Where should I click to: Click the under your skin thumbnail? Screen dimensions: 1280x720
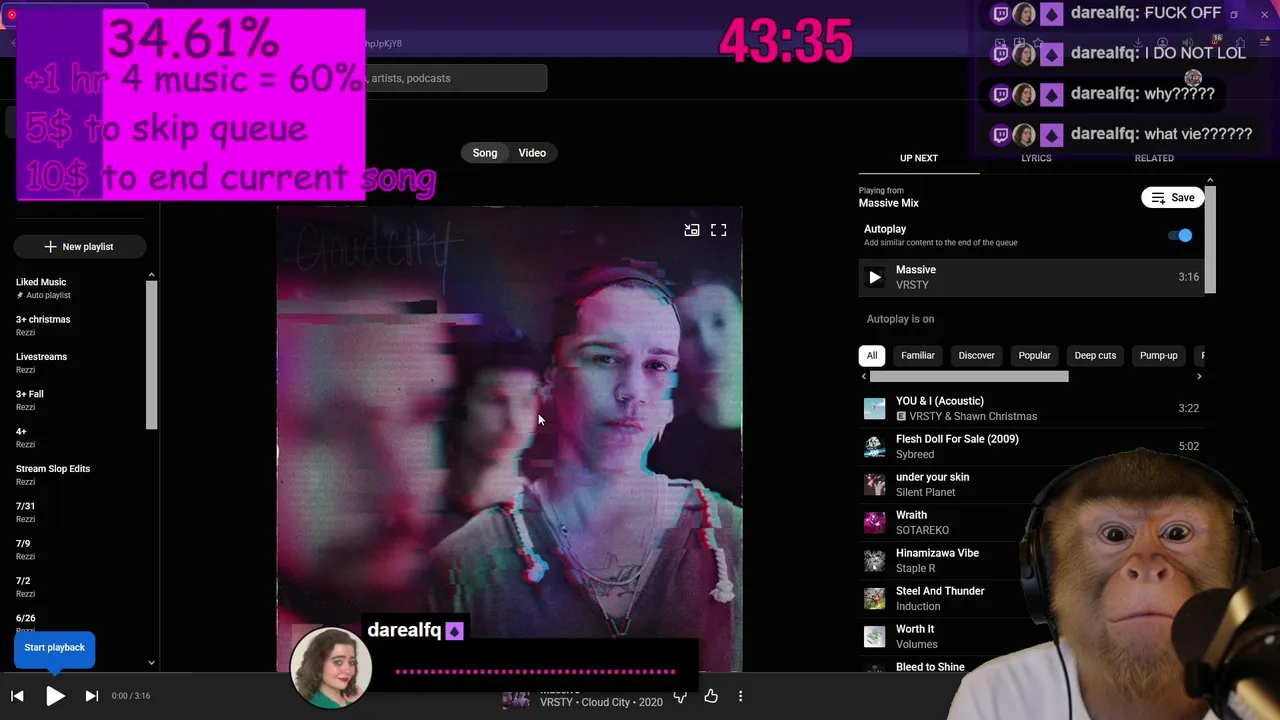(x=875, y=484)
